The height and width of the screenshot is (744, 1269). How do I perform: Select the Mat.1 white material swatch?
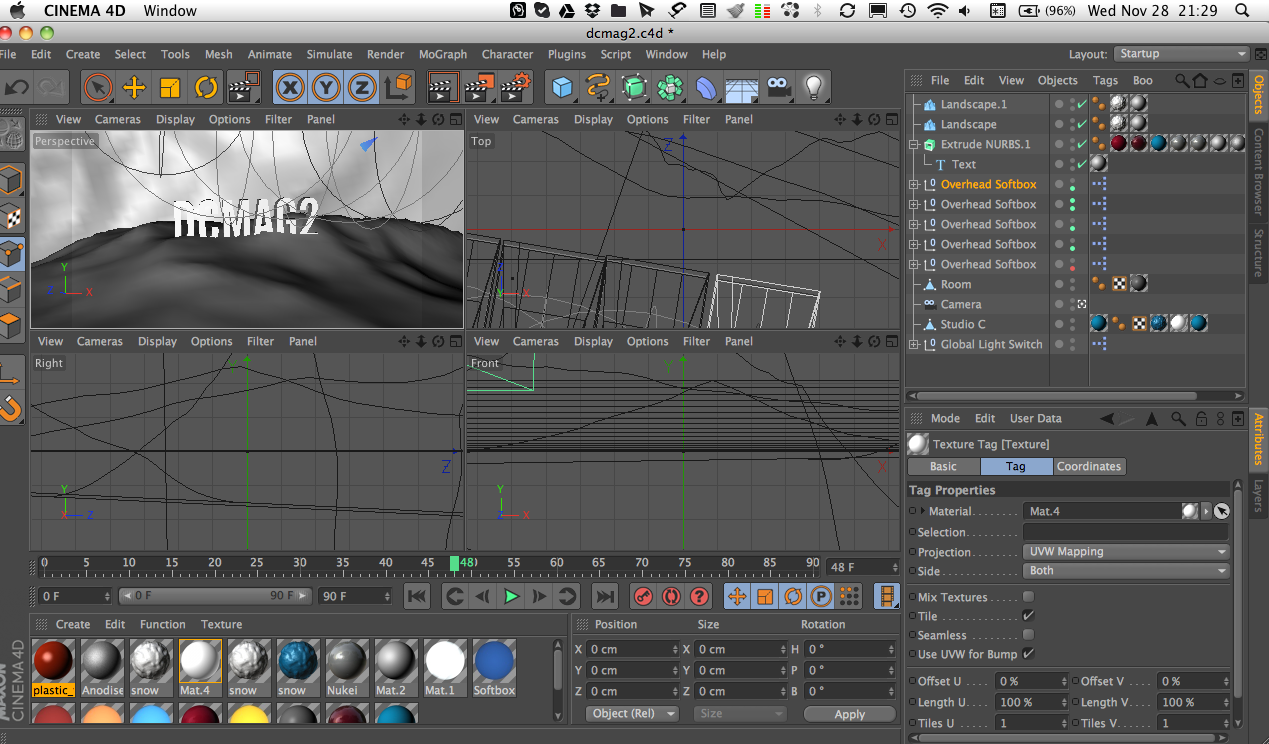tap(445, 668)
